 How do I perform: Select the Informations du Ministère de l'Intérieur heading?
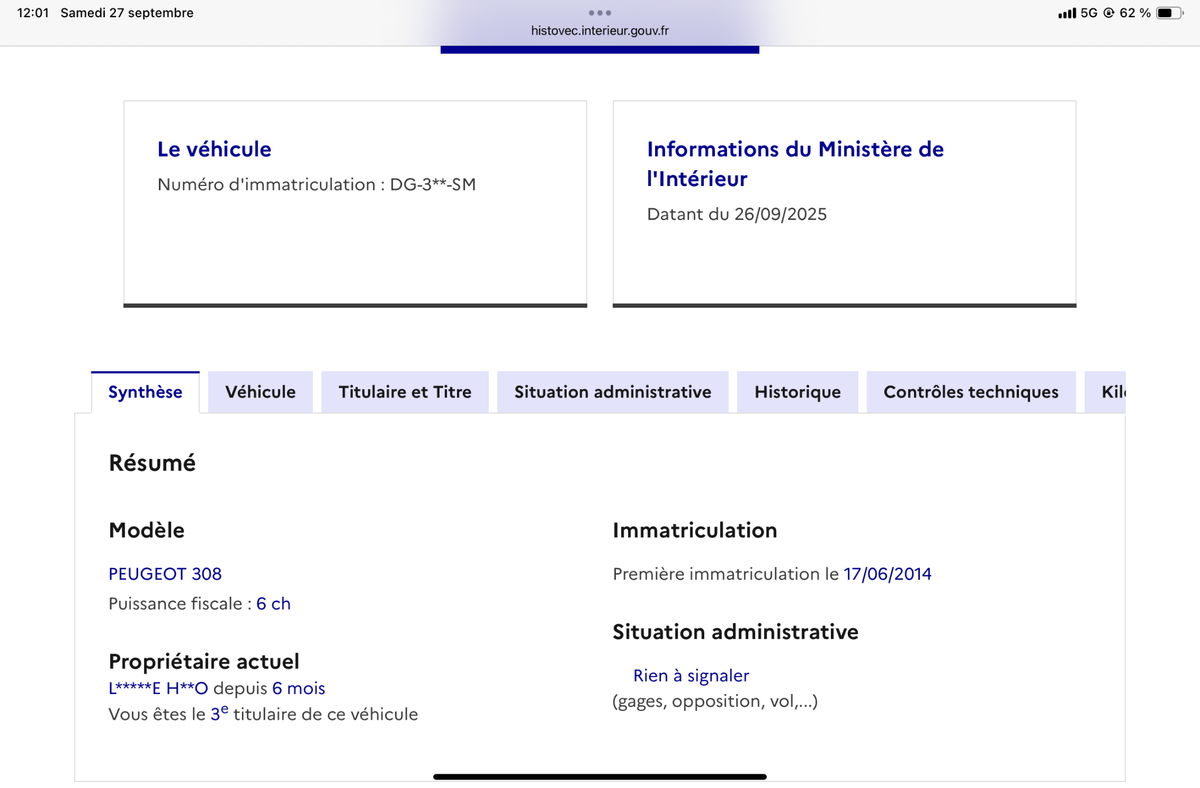[795, 164]
